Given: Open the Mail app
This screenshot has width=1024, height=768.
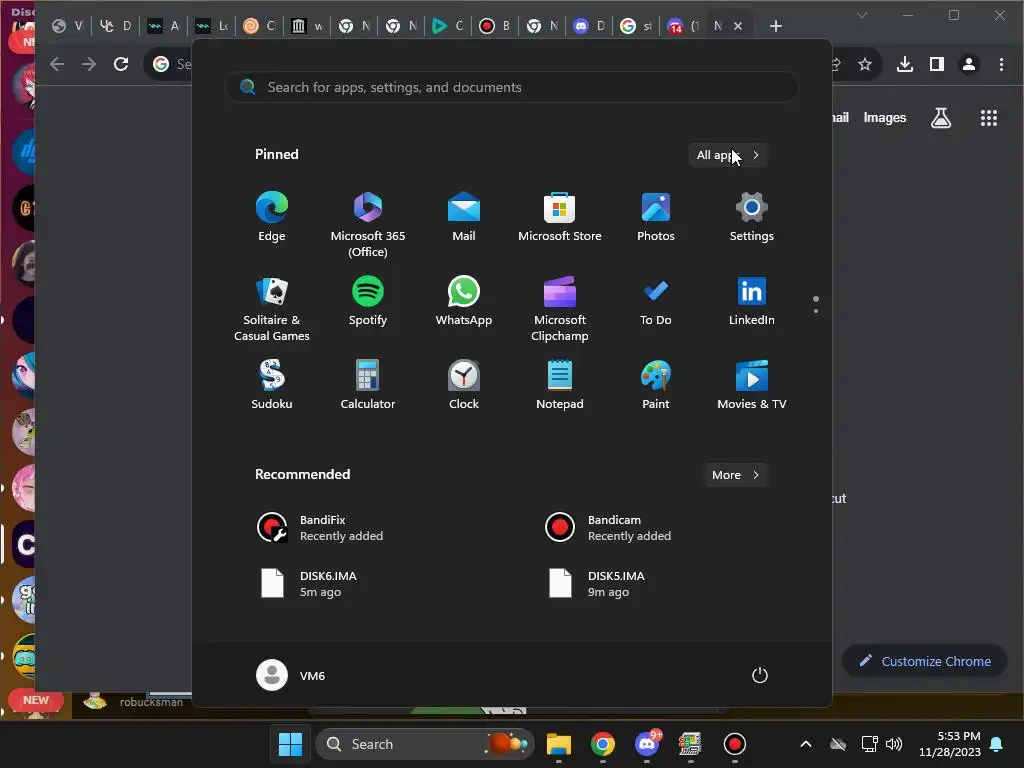Looking at the screenshot, I should 464,217.
